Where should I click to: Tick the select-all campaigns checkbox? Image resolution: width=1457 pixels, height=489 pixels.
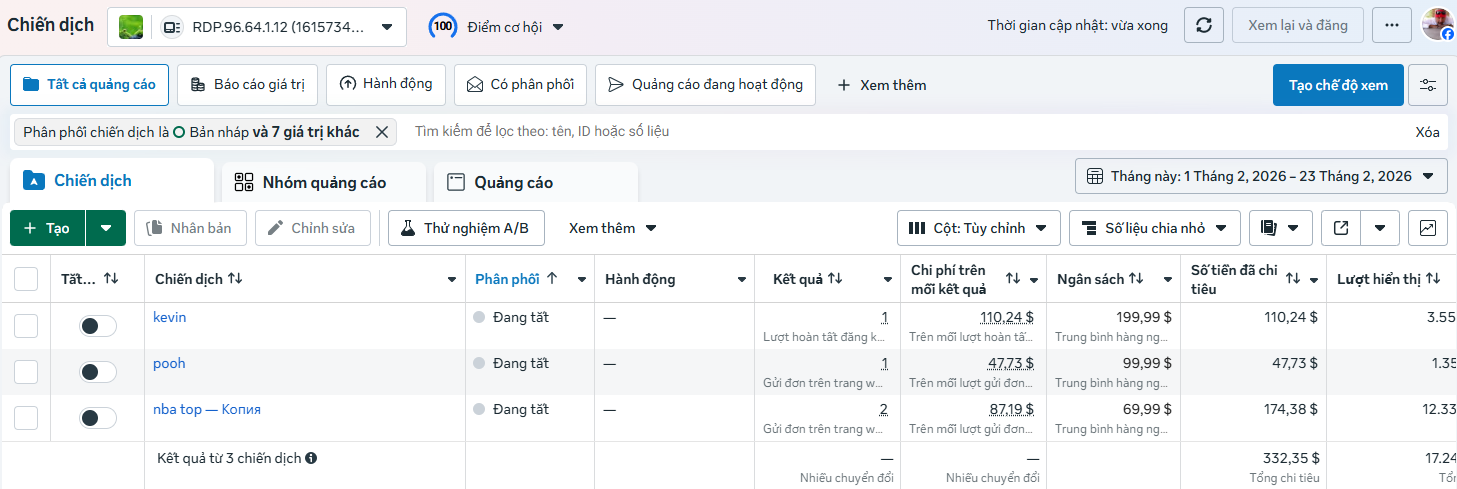[x=26, y=279]
